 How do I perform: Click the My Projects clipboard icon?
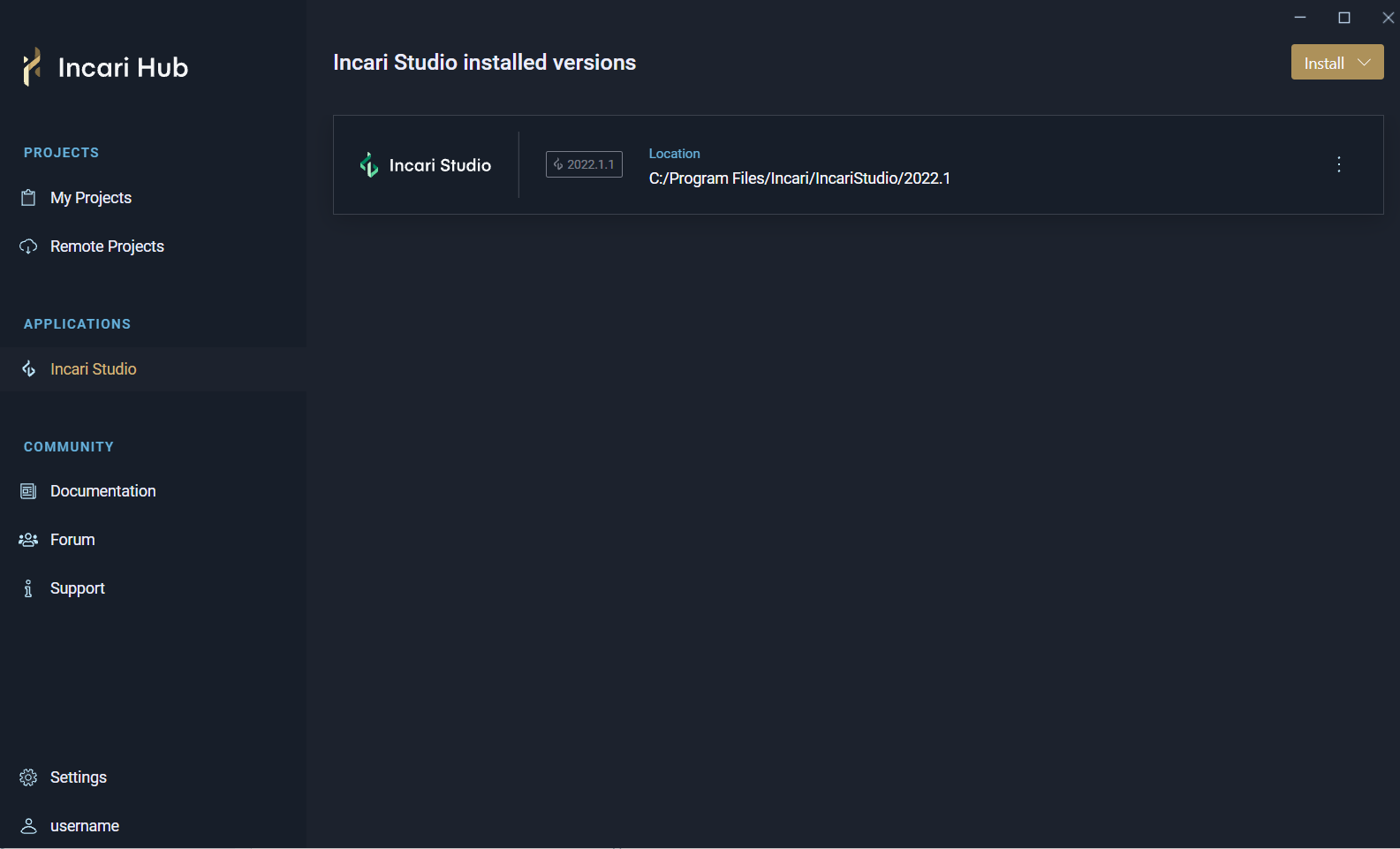click(x=28, y=198)
